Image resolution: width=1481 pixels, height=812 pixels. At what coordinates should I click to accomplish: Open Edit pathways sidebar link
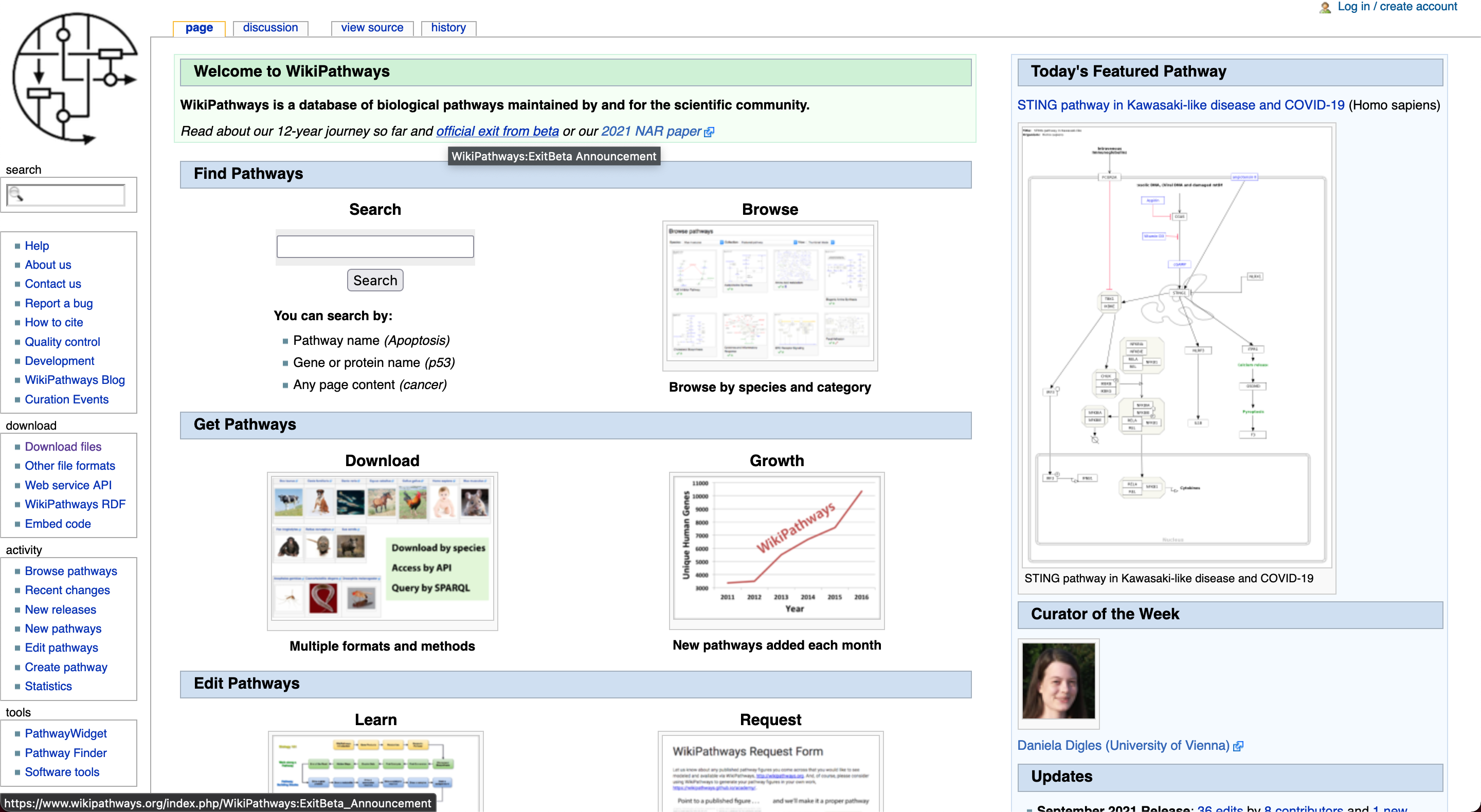(62, 648)
